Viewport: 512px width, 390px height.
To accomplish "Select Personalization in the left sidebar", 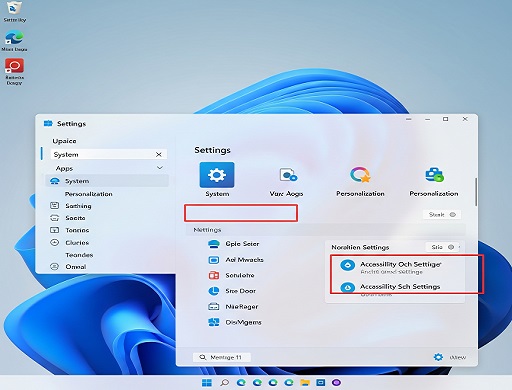I will [x=89, y=194].
